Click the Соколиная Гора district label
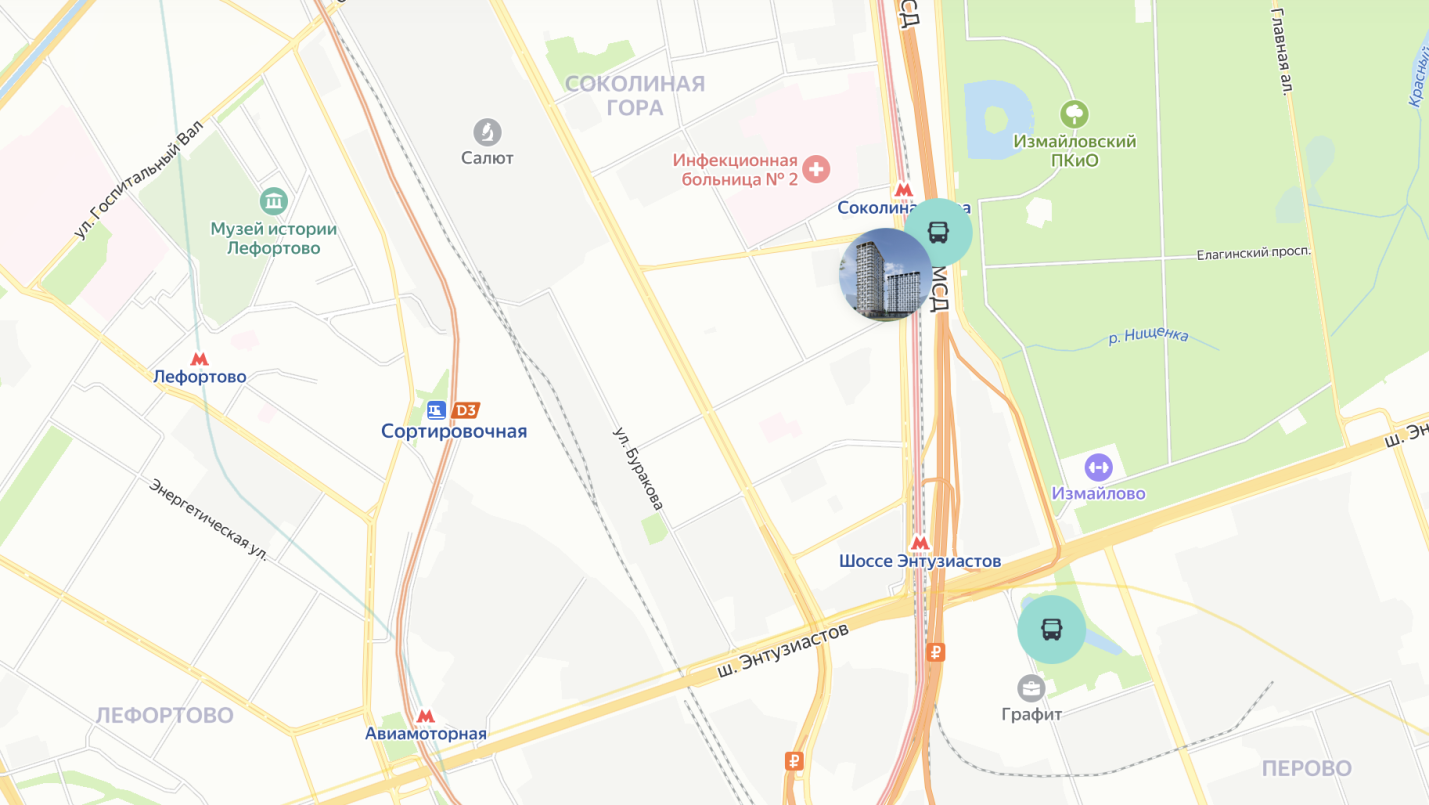The height and width of the screenshot is (805, 1429). (635, 95)
